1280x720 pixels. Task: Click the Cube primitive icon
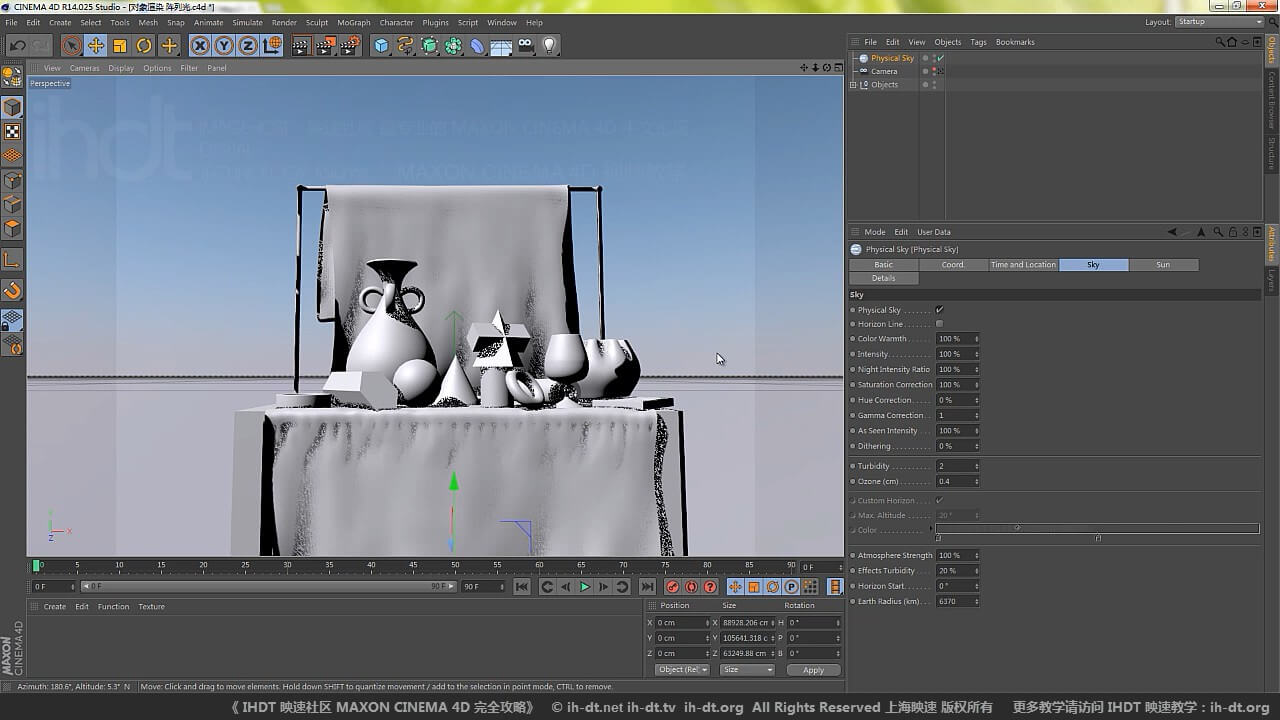coord(381,45)
